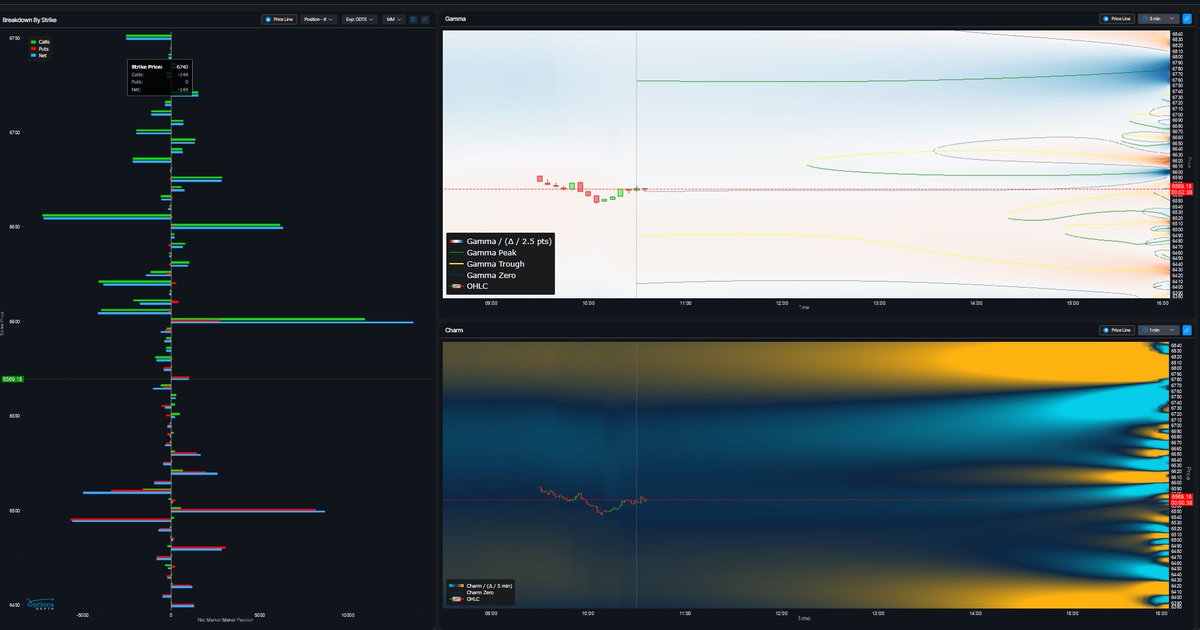Click the 15:00 time label on Charm chart
Image resolution: width=1200 pixels, height=630 pixels.
tap(1073, 612)
